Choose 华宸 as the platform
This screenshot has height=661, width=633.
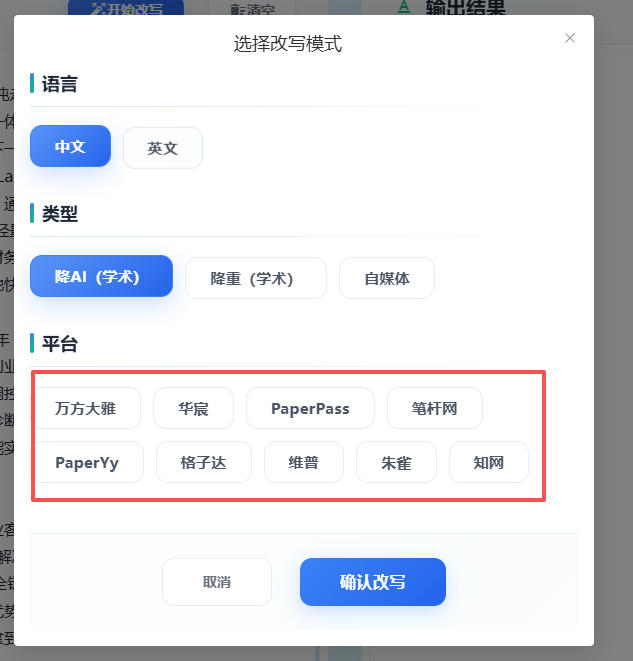(x=193, y=408)
